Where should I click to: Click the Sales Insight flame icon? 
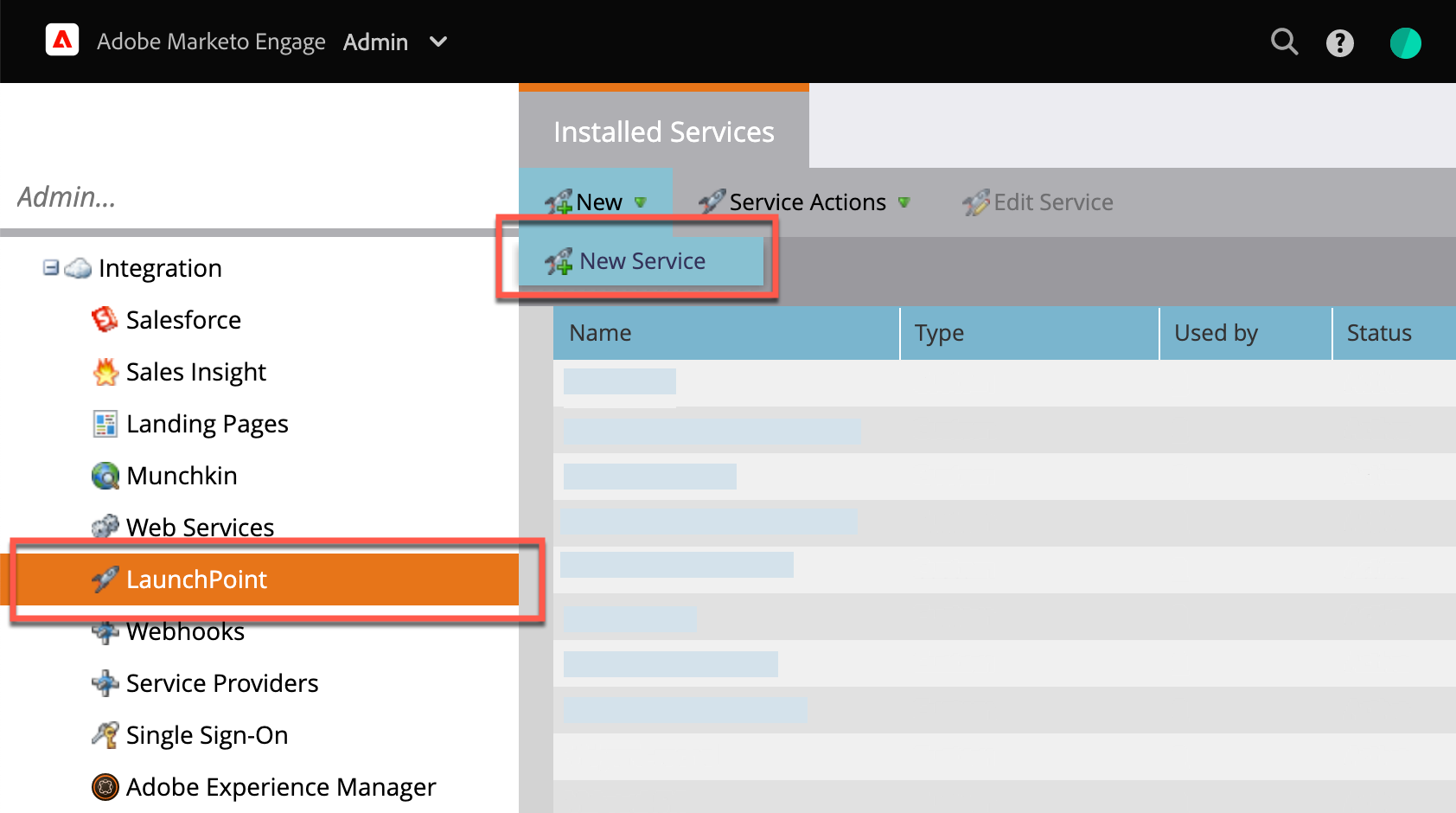click(x=105, y=372)
